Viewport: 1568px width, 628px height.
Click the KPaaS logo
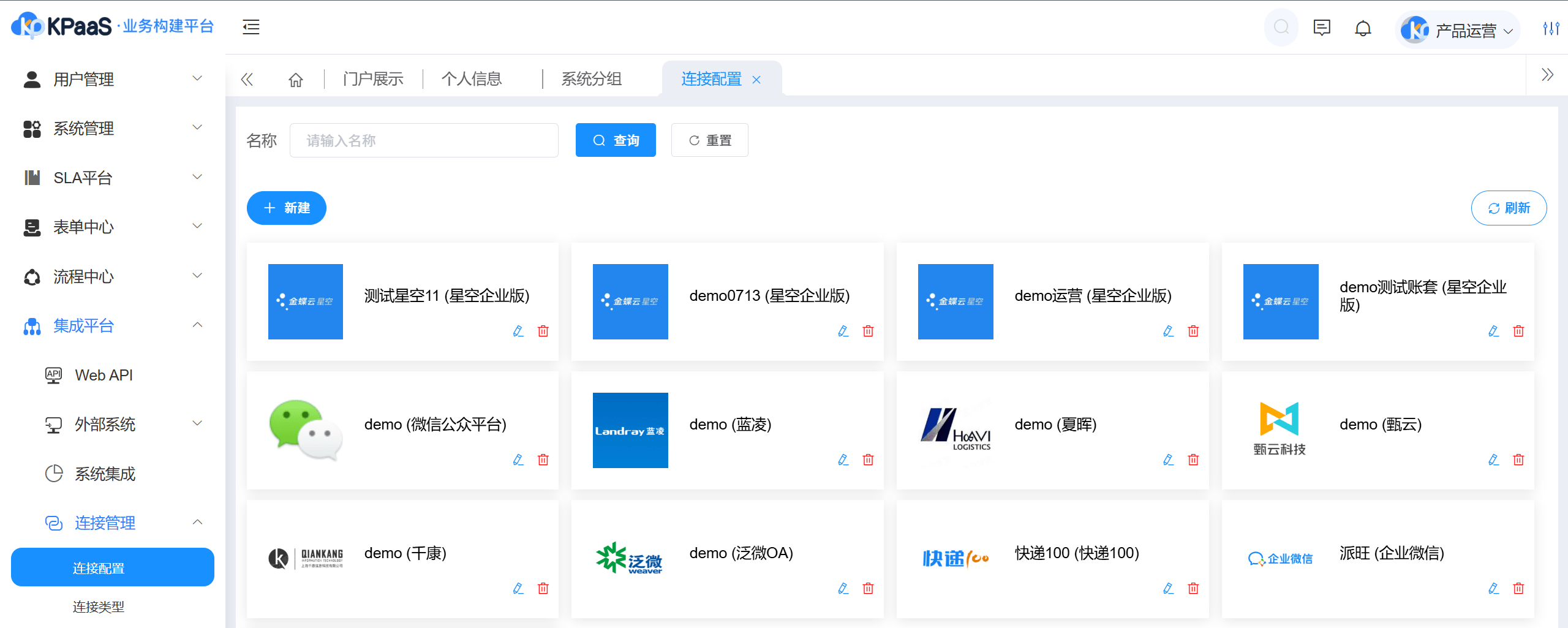click(x=113, y=26)
